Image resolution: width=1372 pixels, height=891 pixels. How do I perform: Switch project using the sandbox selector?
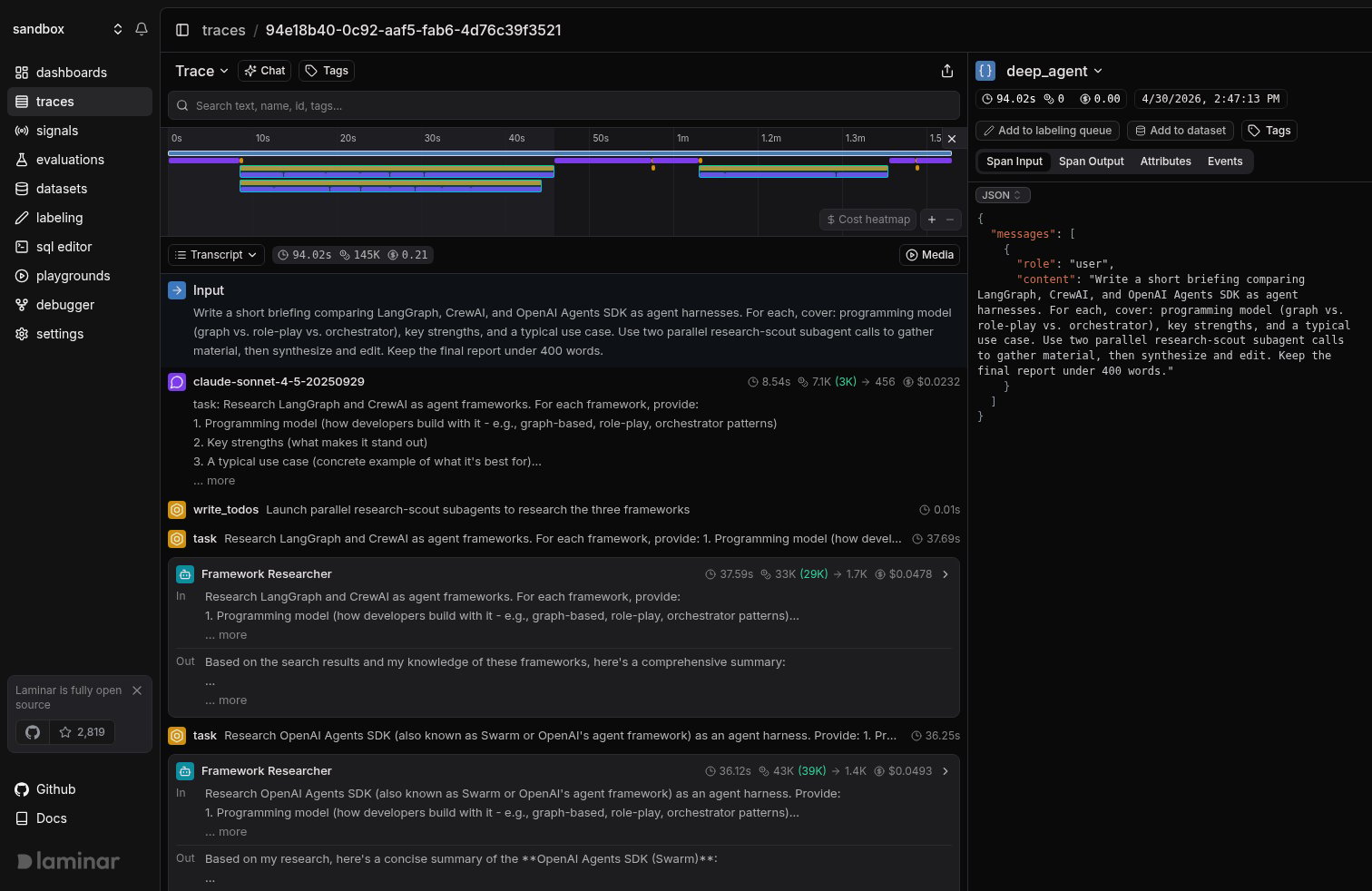point(67,29)
